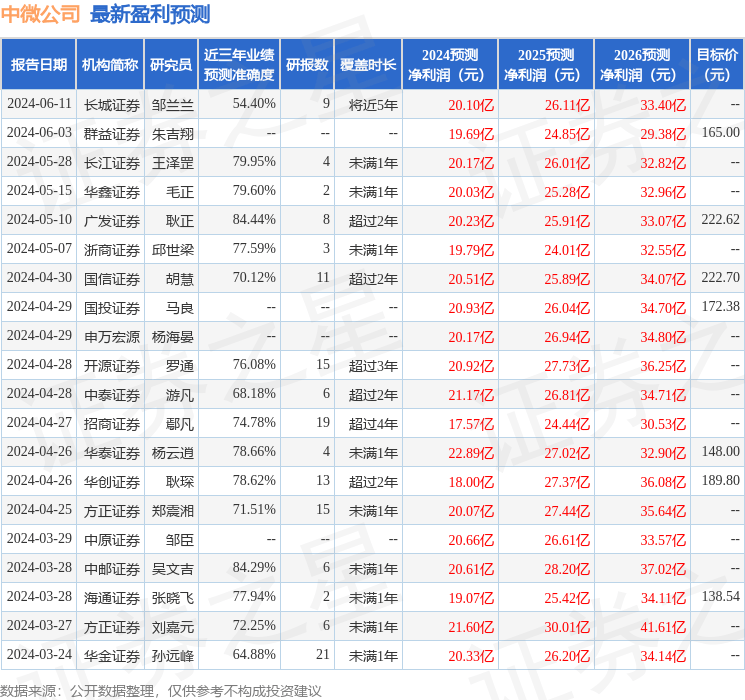Select the 华创证券 cell

[x=112, y=482]
